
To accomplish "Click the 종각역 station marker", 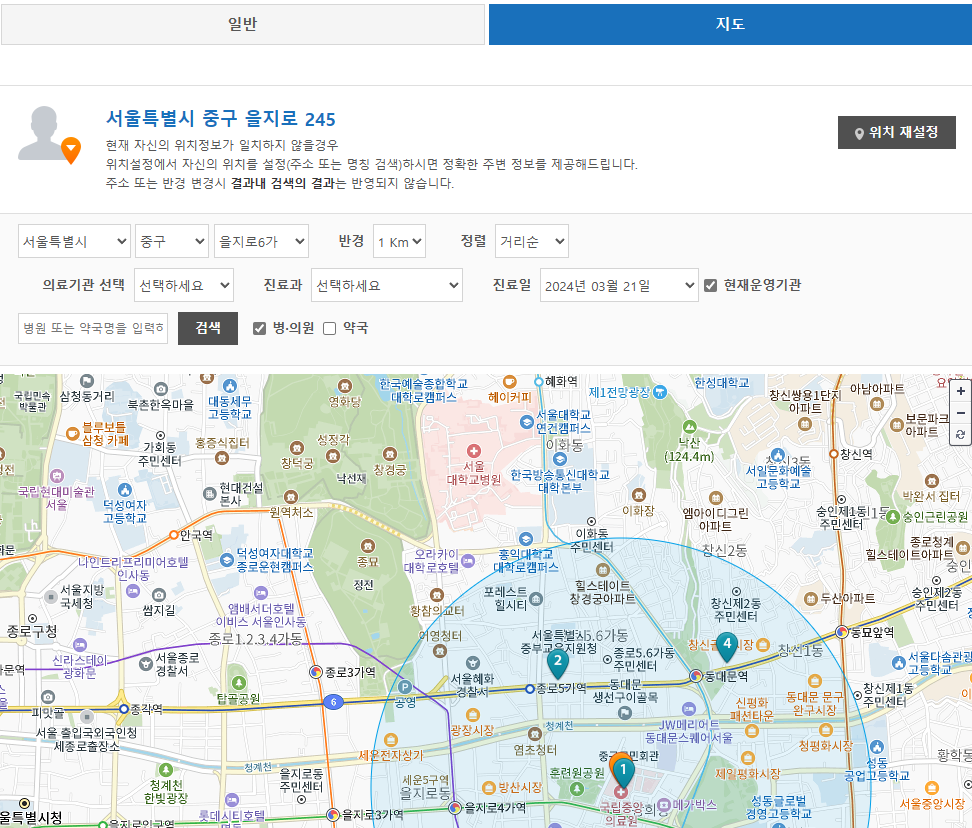I will point(124,709).
